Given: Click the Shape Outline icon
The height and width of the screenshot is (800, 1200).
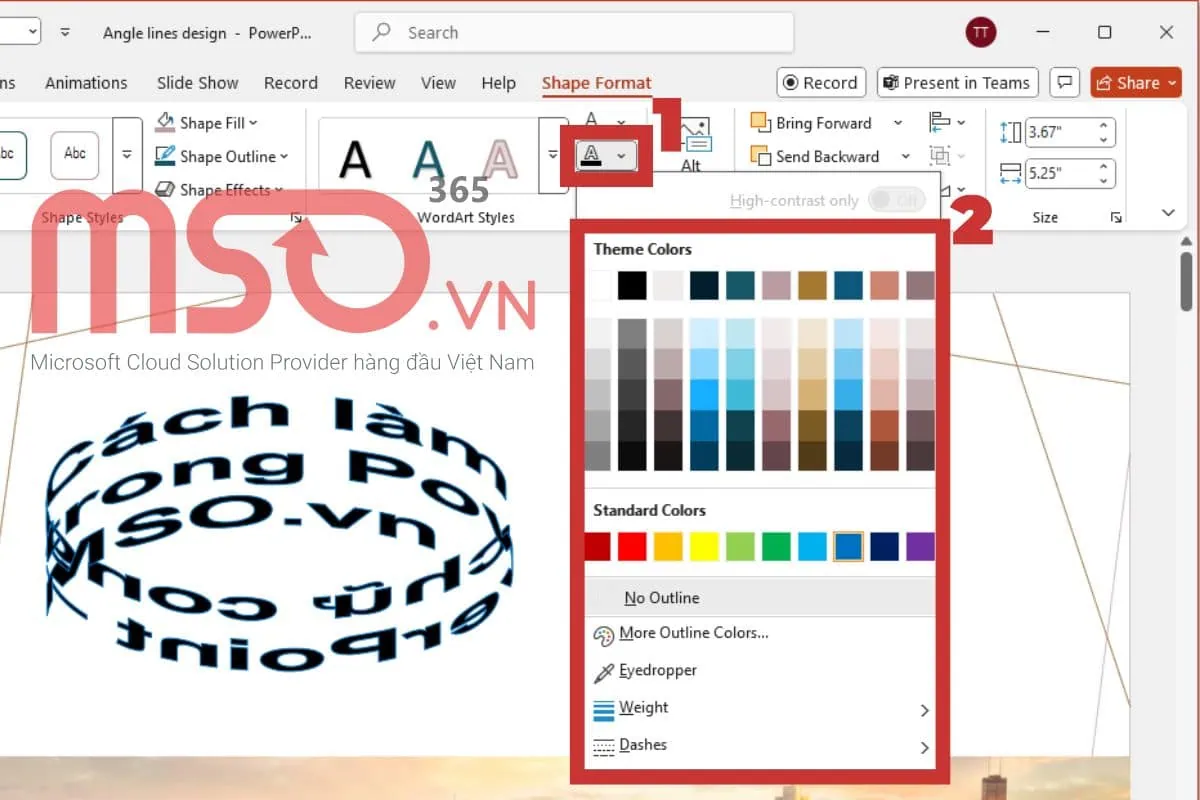Looking at the screenshot, I should click(166, 156).
